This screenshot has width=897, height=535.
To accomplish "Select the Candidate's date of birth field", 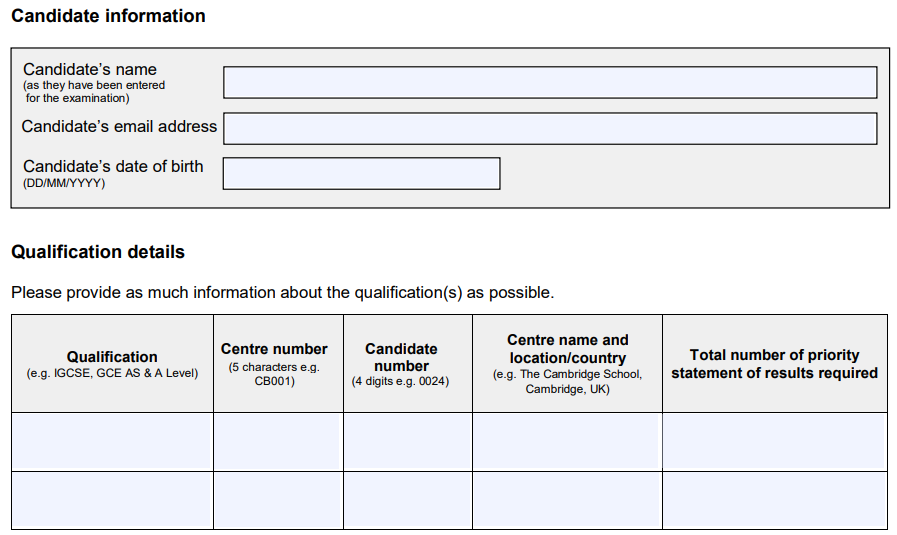I will pyautogui.click(x=362, y=173).
